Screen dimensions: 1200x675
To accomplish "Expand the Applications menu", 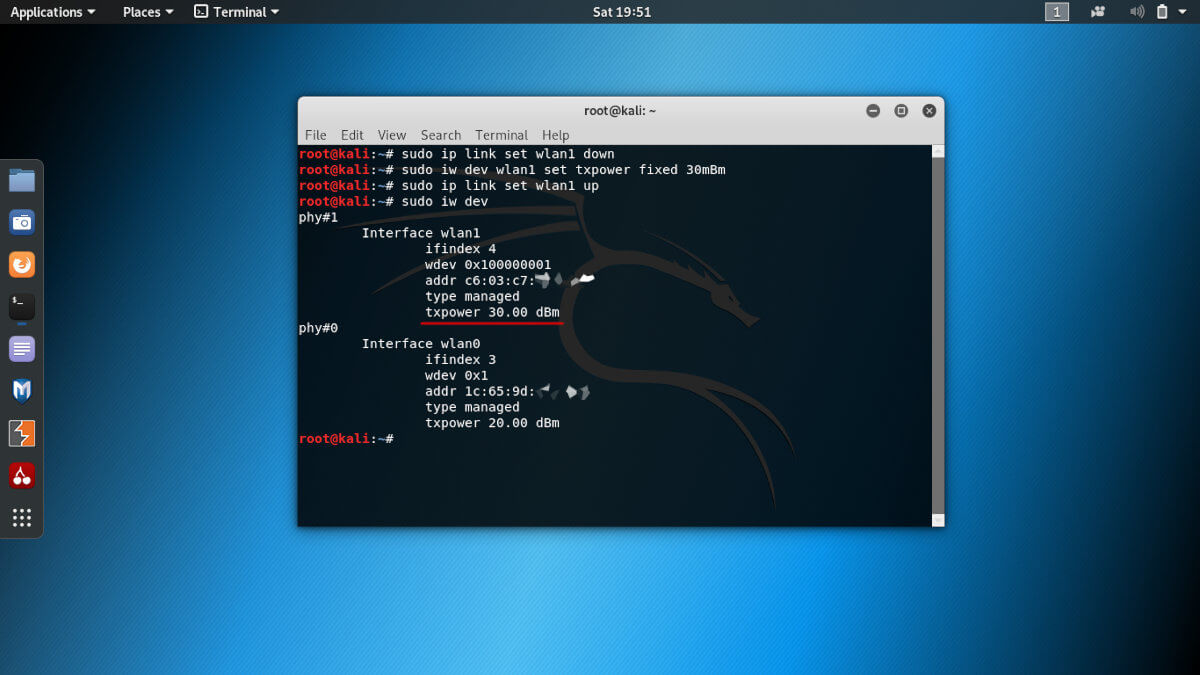I will [53, 12].
